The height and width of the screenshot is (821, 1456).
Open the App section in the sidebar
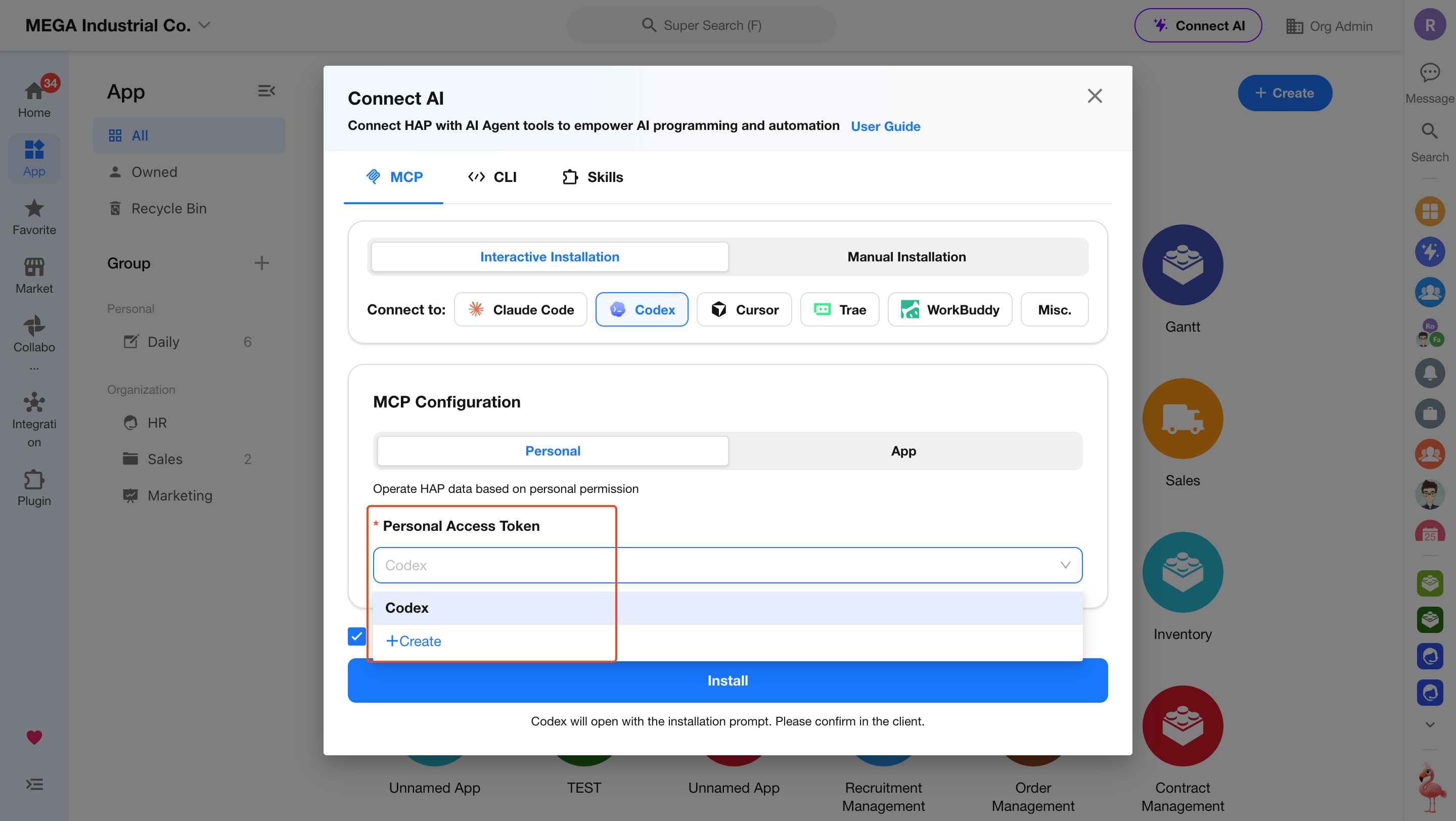[34, 159]
